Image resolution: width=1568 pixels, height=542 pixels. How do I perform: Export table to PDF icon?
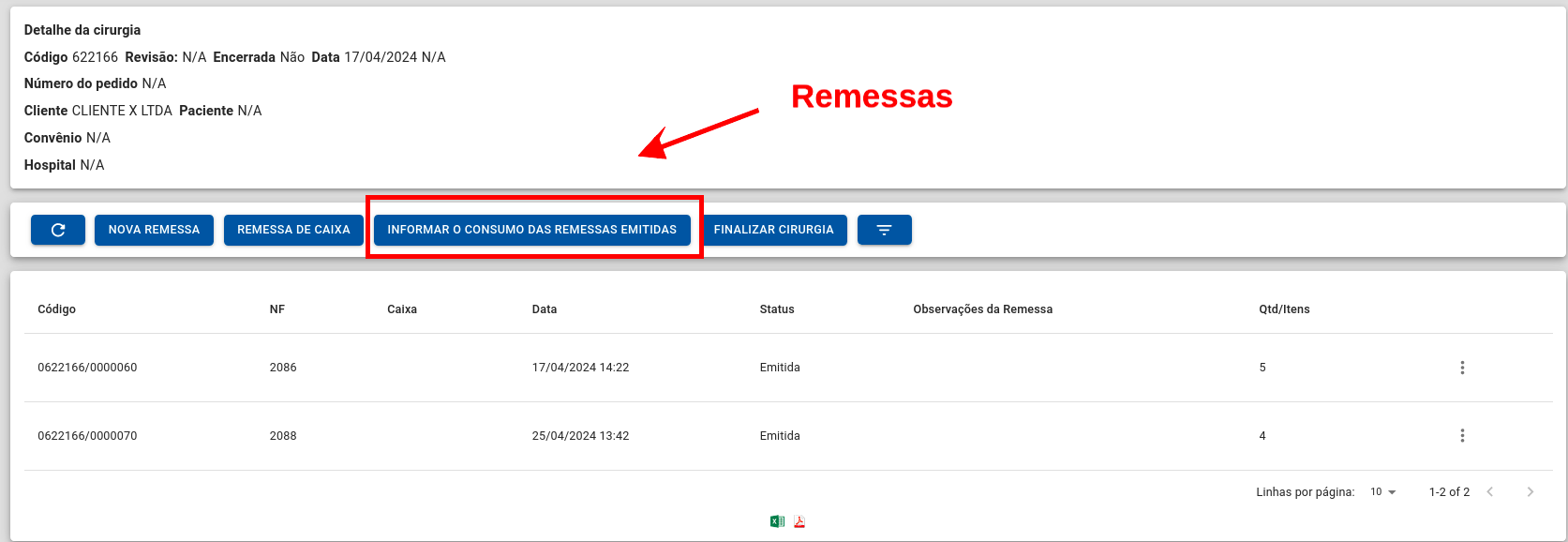tap(799, 521)
